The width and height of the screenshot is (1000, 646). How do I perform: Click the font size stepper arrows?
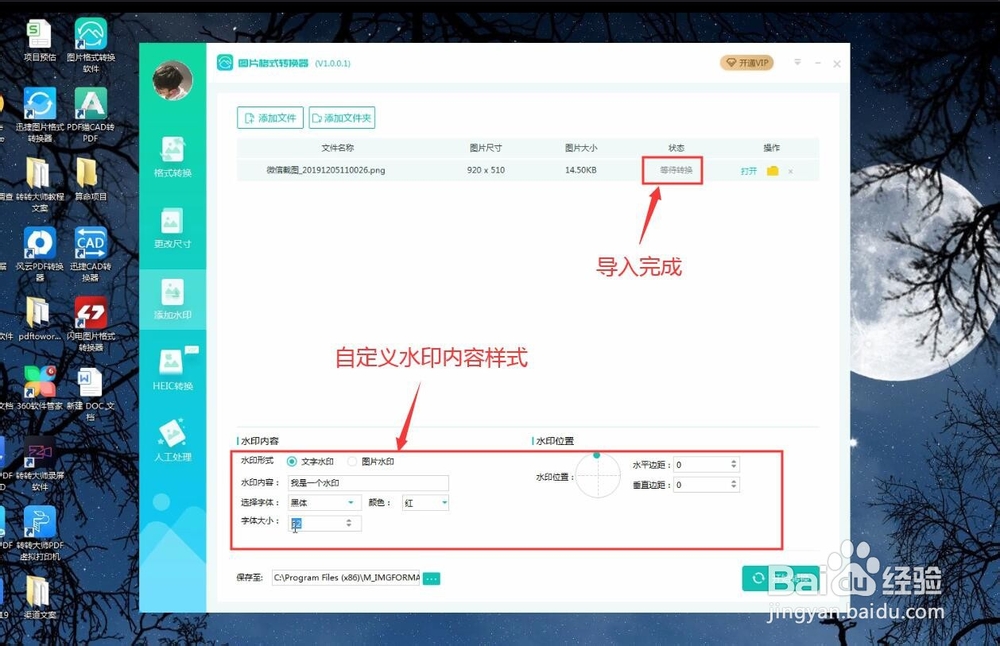pos(349,523)
